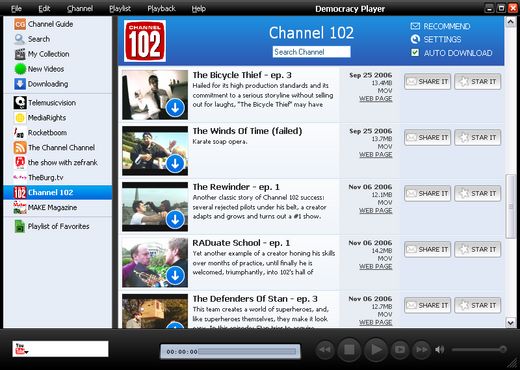Click the list scroll-down arrow
520x370 pixels.
click(510, 322)
